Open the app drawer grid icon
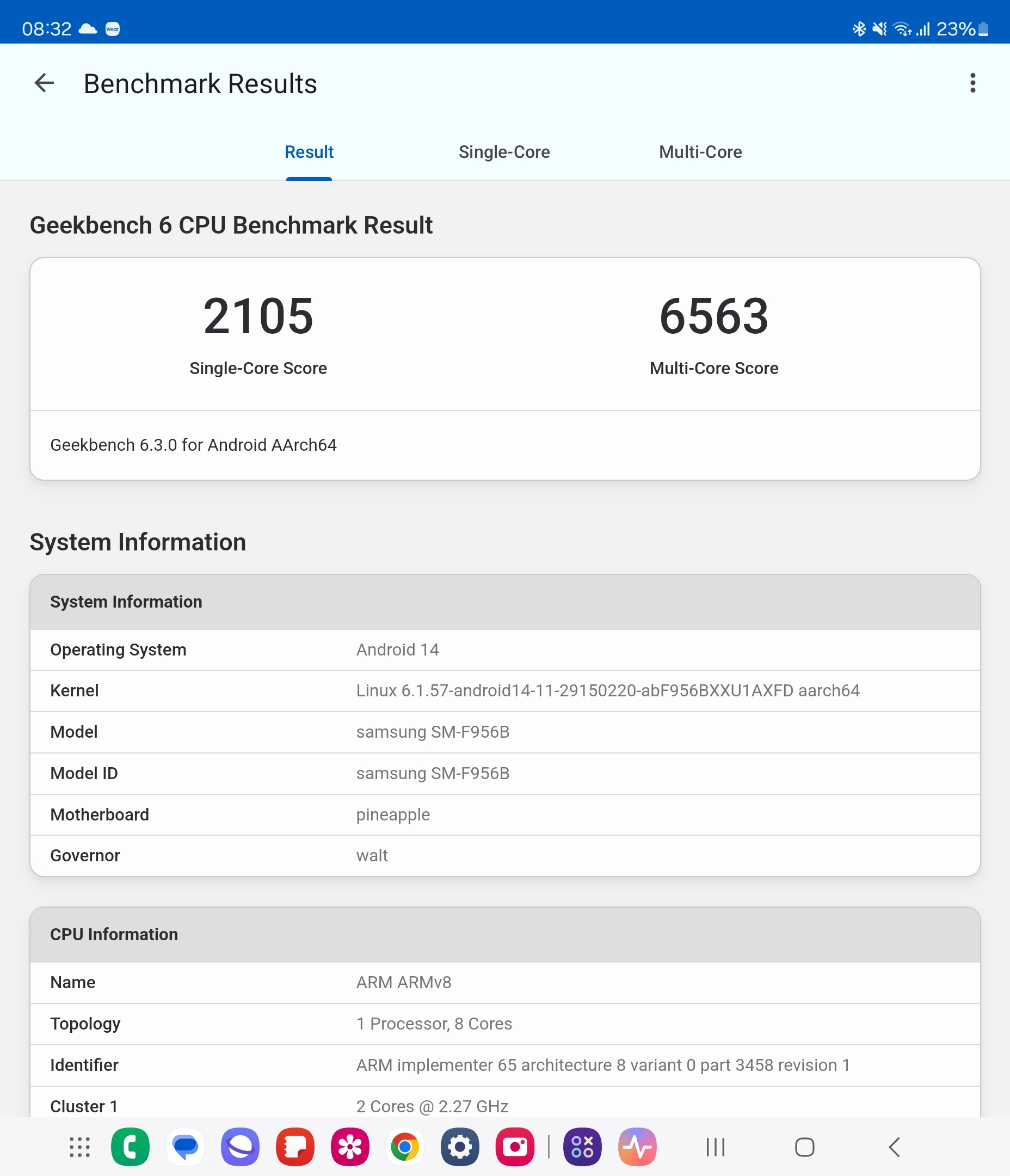Screen dimensions: 1010x1176 coord(79,1147)
